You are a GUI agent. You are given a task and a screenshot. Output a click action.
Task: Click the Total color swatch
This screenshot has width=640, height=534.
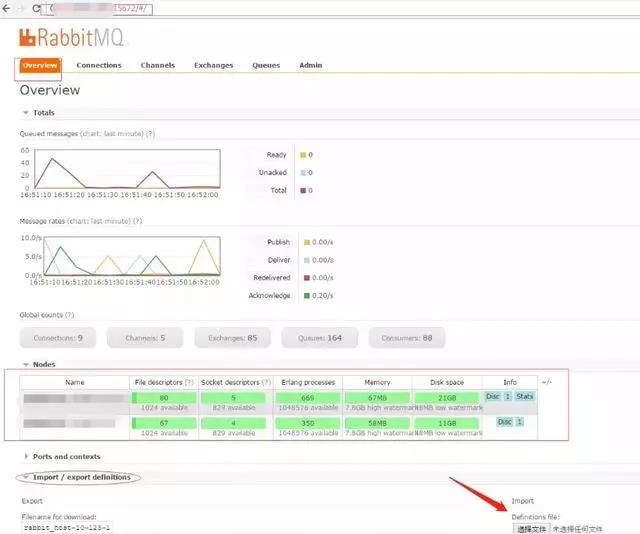pyautogui.click(x=303, y=190)
